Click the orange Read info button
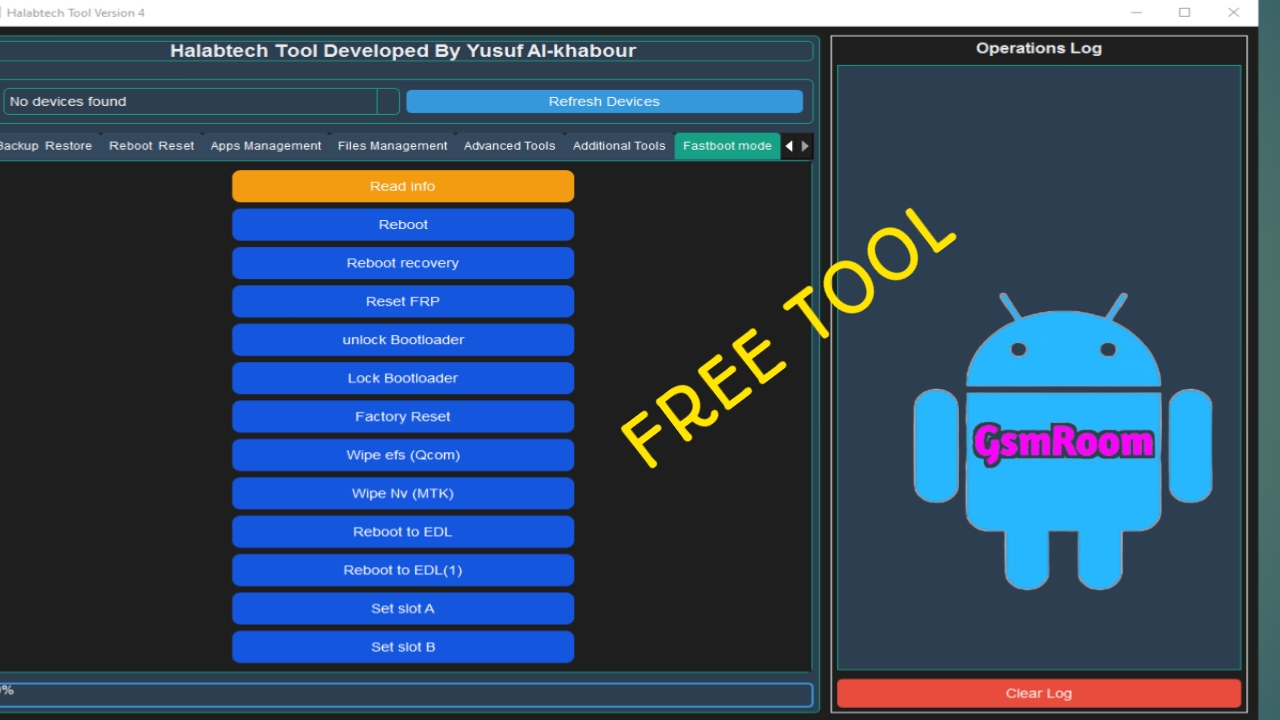The height and width of the screenshot is (720, 1280). pyautogui.click(x=403, y=186)
